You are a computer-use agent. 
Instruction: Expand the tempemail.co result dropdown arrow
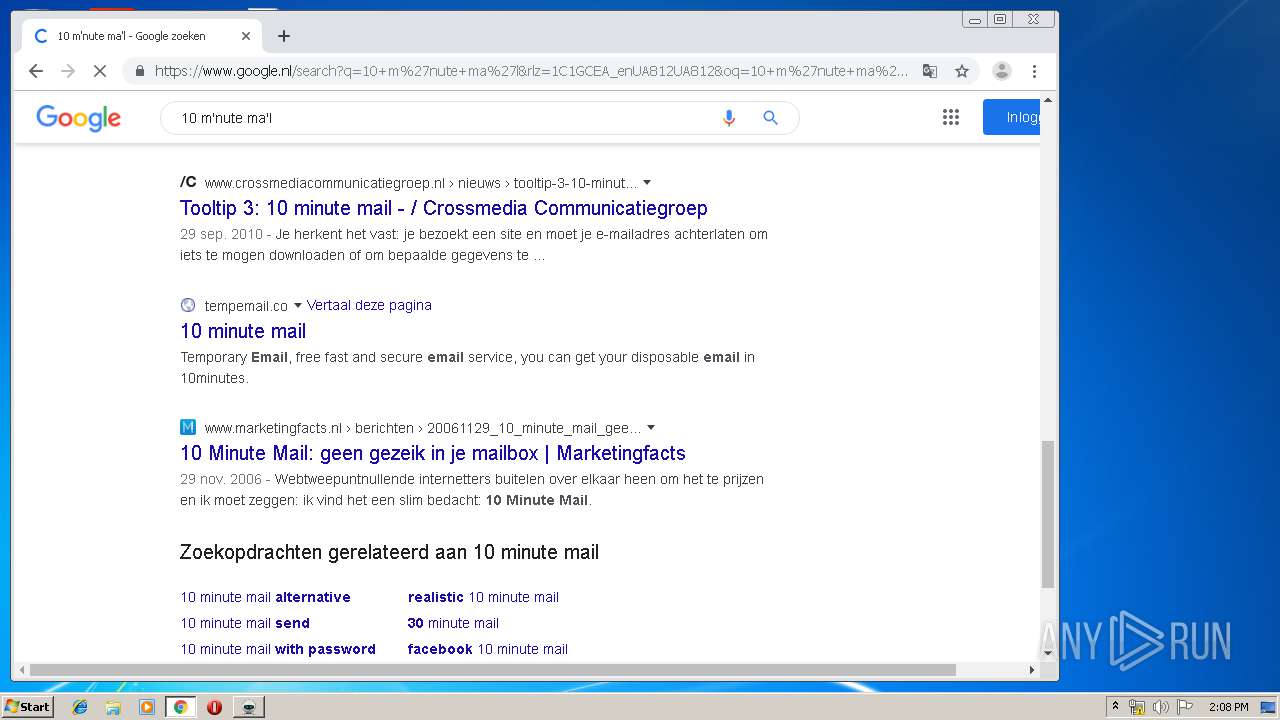tap(298, 305)
